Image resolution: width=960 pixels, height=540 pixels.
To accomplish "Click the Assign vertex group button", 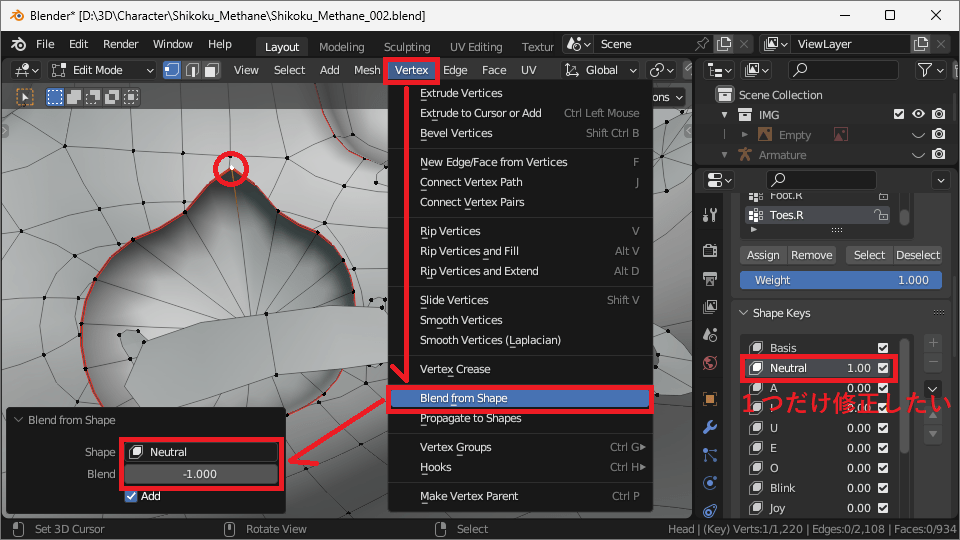I will pos(763,255).
